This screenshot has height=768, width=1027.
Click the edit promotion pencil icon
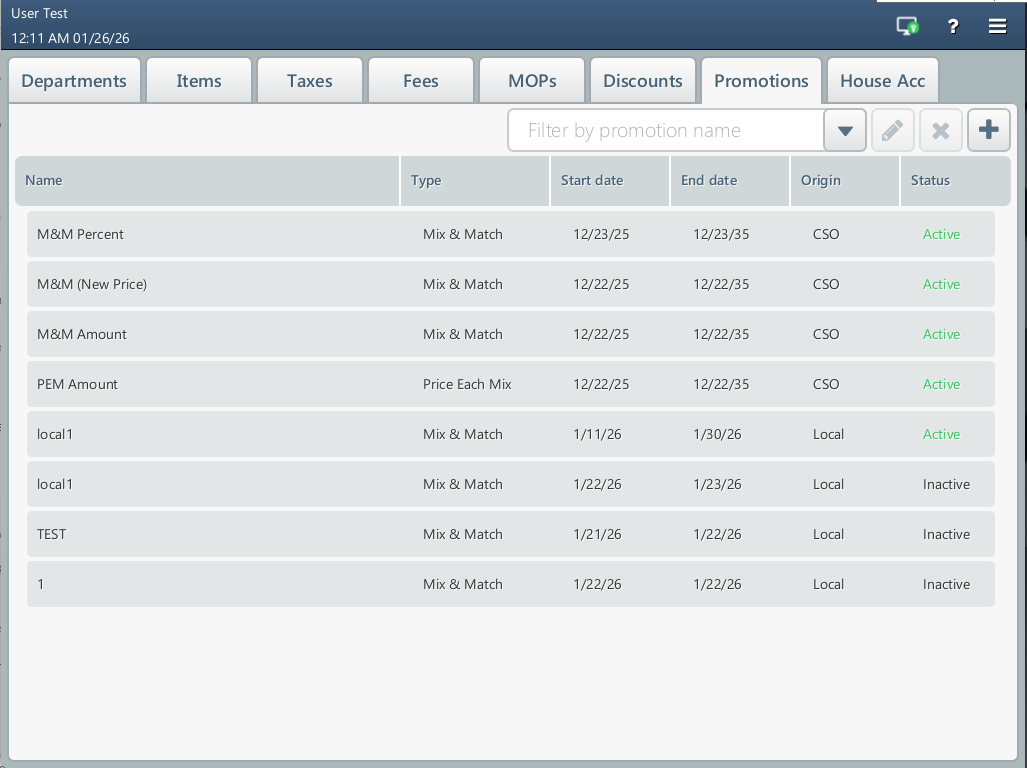point(892,131)
